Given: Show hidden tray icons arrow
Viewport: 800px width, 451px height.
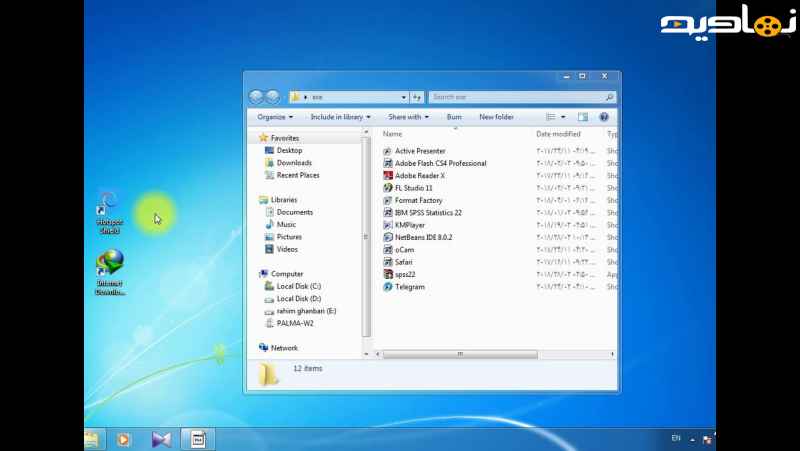Looking at the screenshot, I should (x=692, y=439).
